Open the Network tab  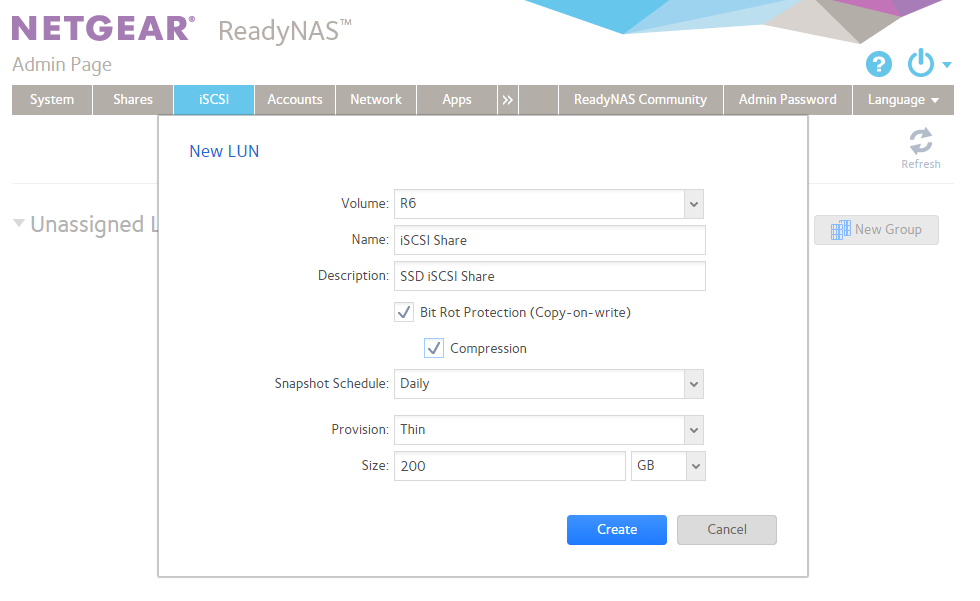pos(376,100)
